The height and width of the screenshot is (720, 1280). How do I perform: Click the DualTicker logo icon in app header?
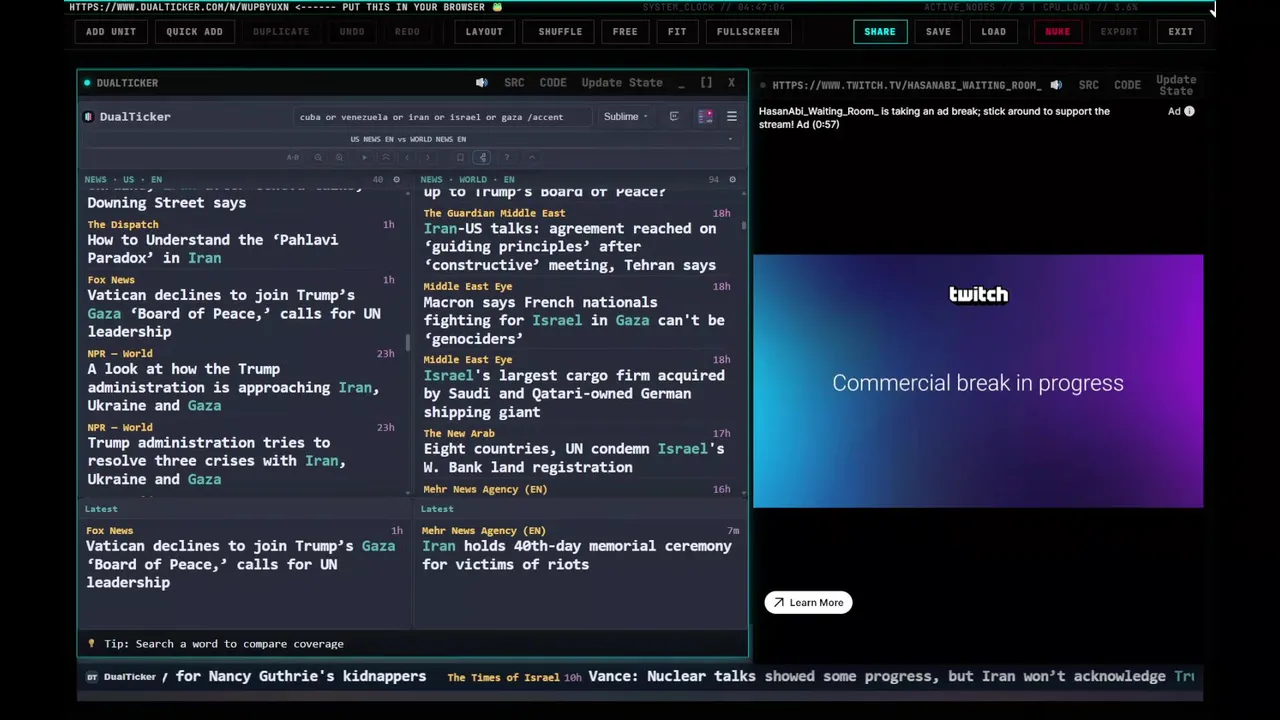coord(89,117)
